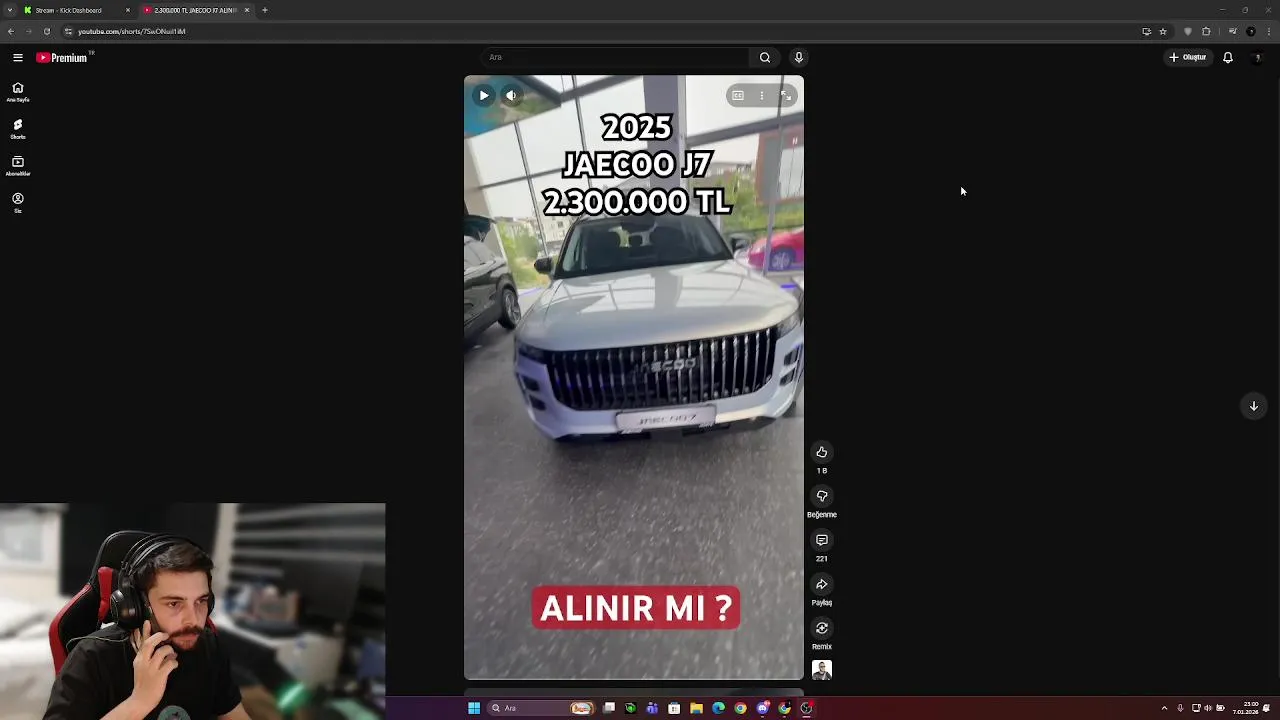The height and width of the screenshot is (720, 1280).
Task: Open the Siz profile page in sidebar
Action: pyautogui.click(x=17, y=203)
